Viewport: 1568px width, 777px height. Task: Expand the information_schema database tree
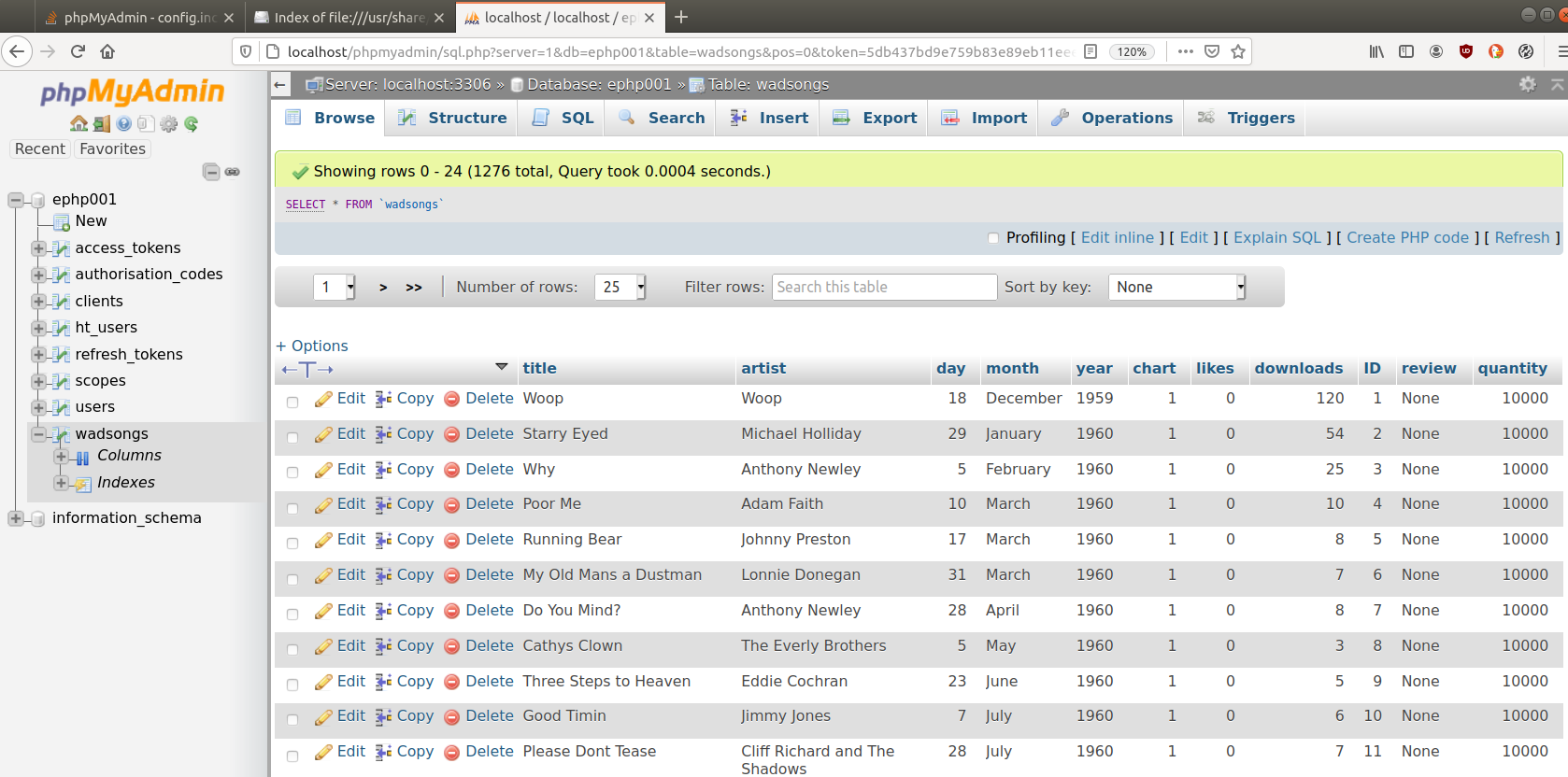pyautogui.click(x=16, y=518)
